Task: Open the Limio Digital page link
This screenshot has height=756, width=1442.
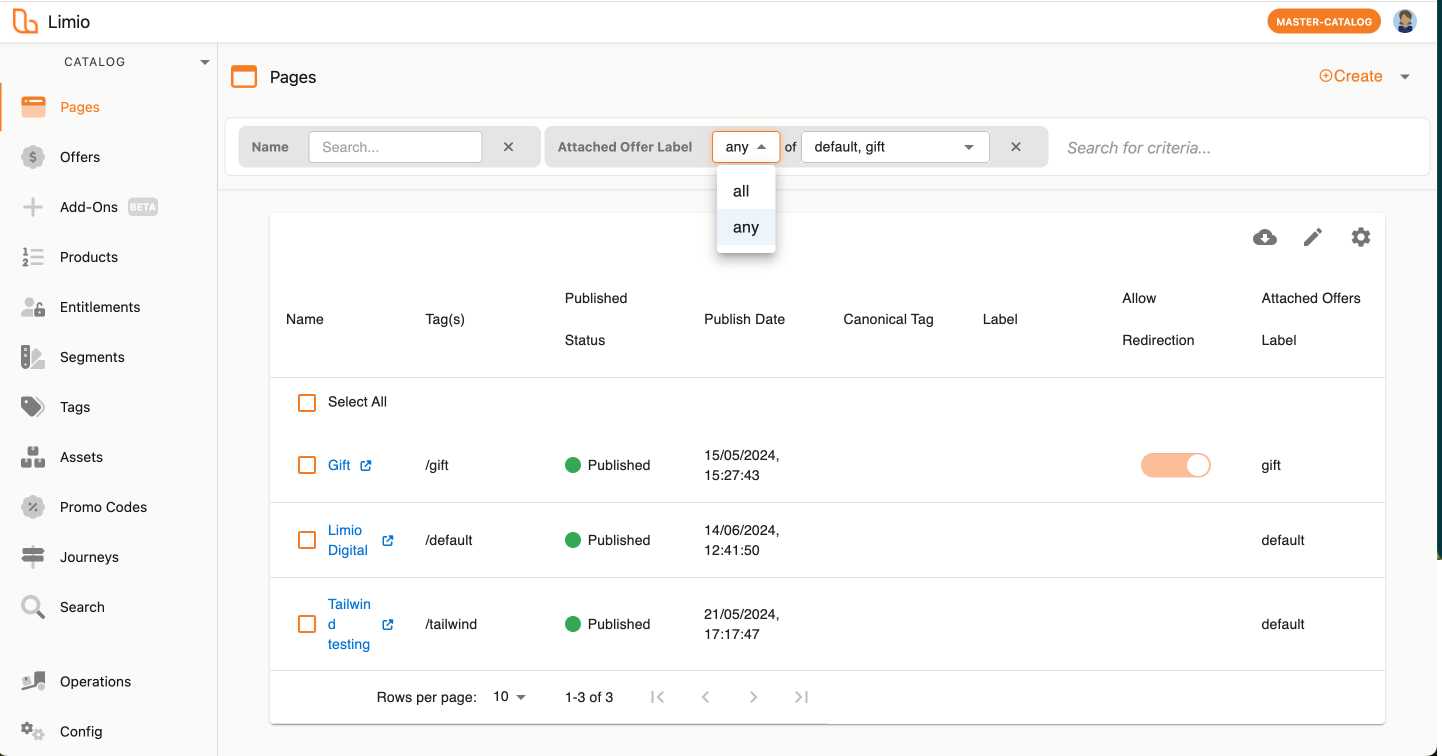Action: (347, 540)
